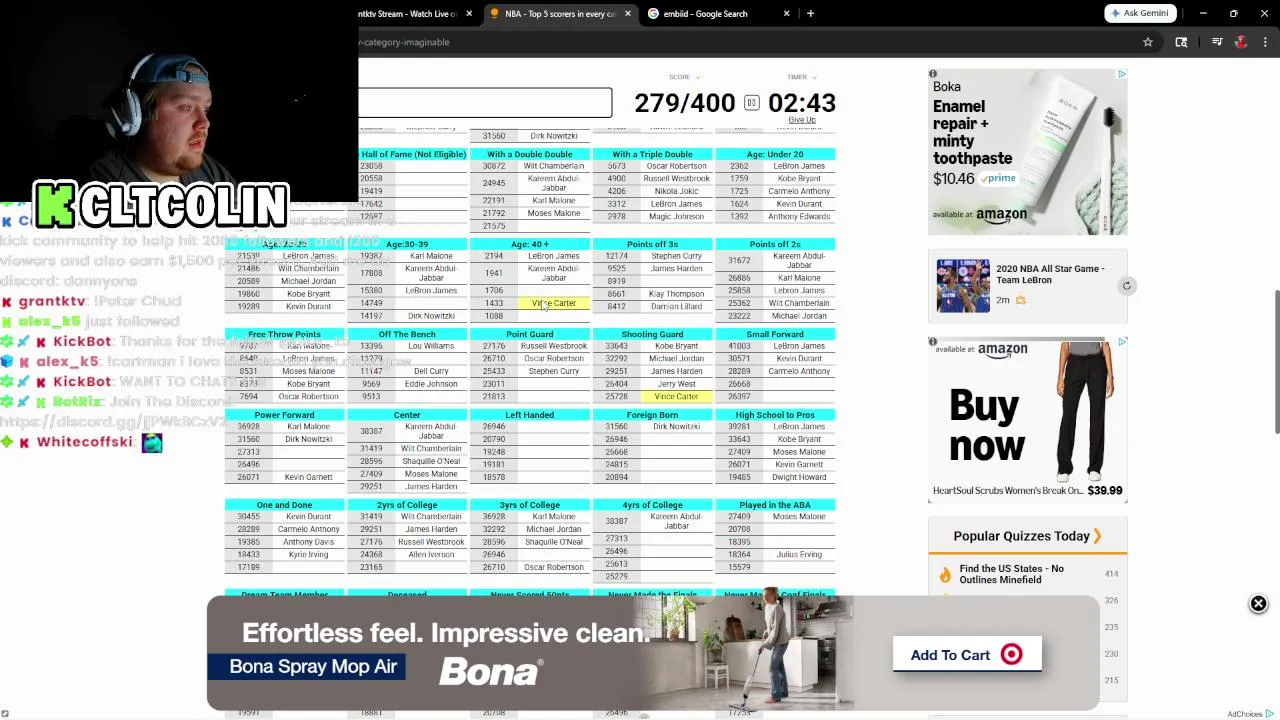Viewport: 1280px width, 720px height.
Task: Click the Boka toothpaste ad image
Action: click(1027, 151)
